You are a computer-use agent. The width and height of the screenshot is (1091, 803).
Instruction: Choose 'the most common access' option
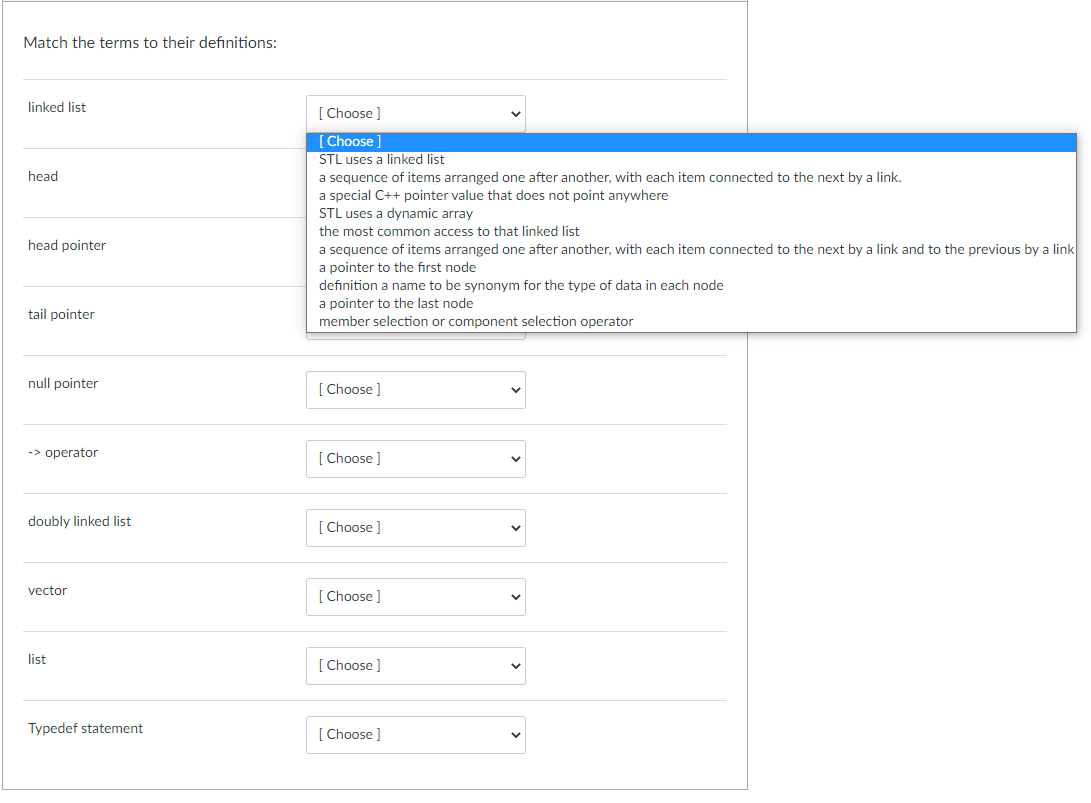pyautogui.click(x=691, y=232)
